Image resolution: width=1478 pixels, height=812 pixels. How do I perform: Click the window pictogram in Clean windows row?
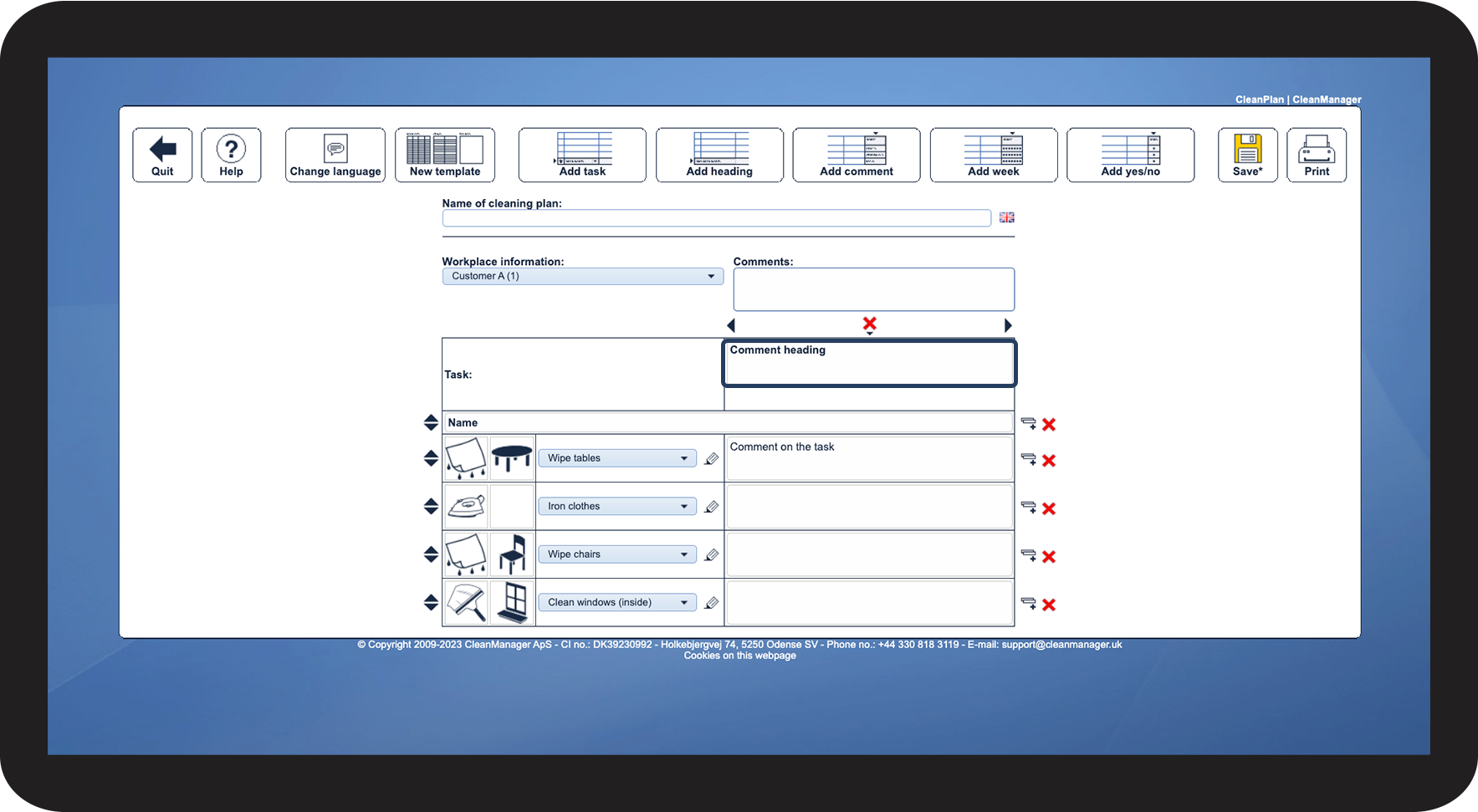512,602
